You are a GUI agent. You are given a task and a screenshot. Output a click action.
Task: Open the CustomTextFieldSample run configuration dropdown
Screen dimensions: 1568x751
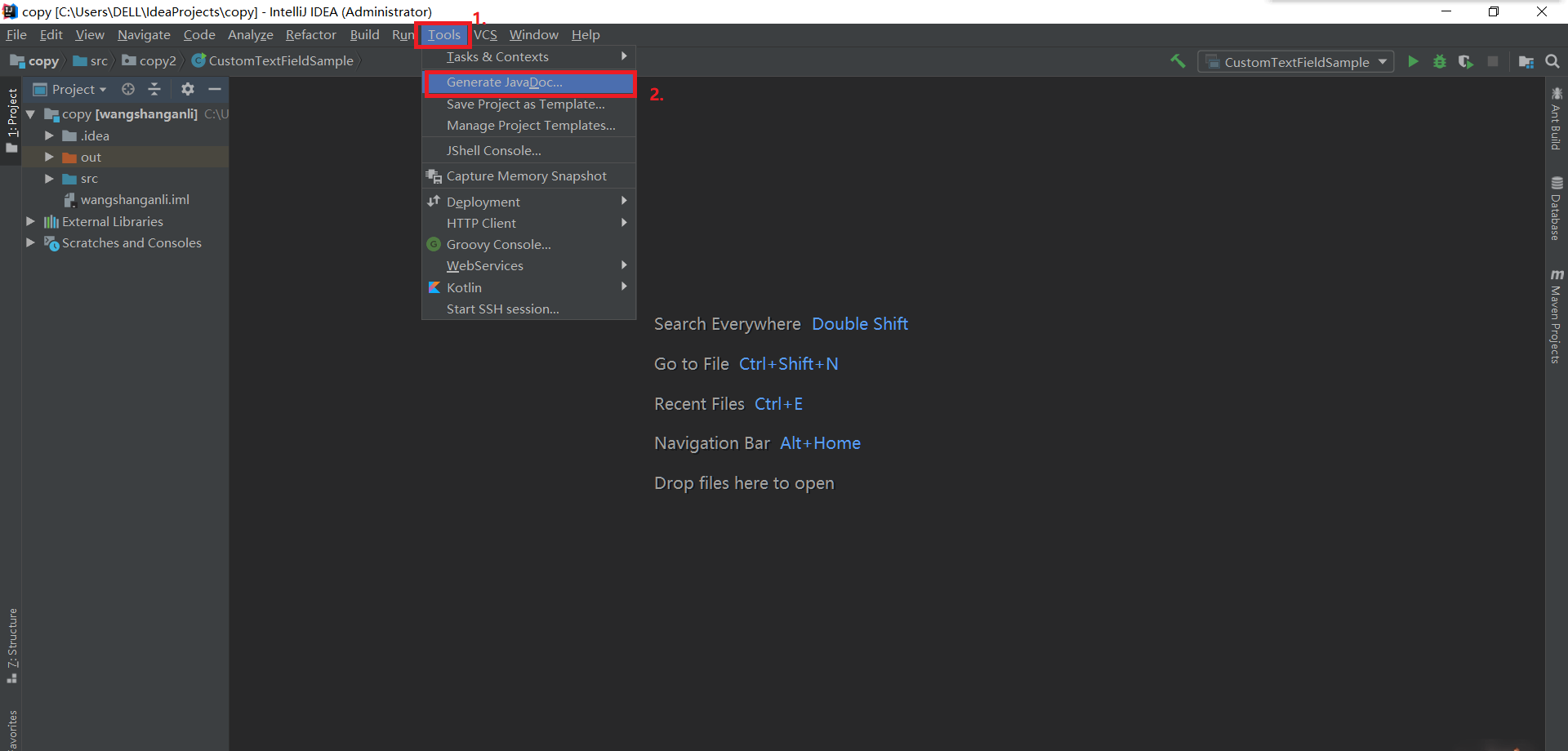pos(1296,62)
